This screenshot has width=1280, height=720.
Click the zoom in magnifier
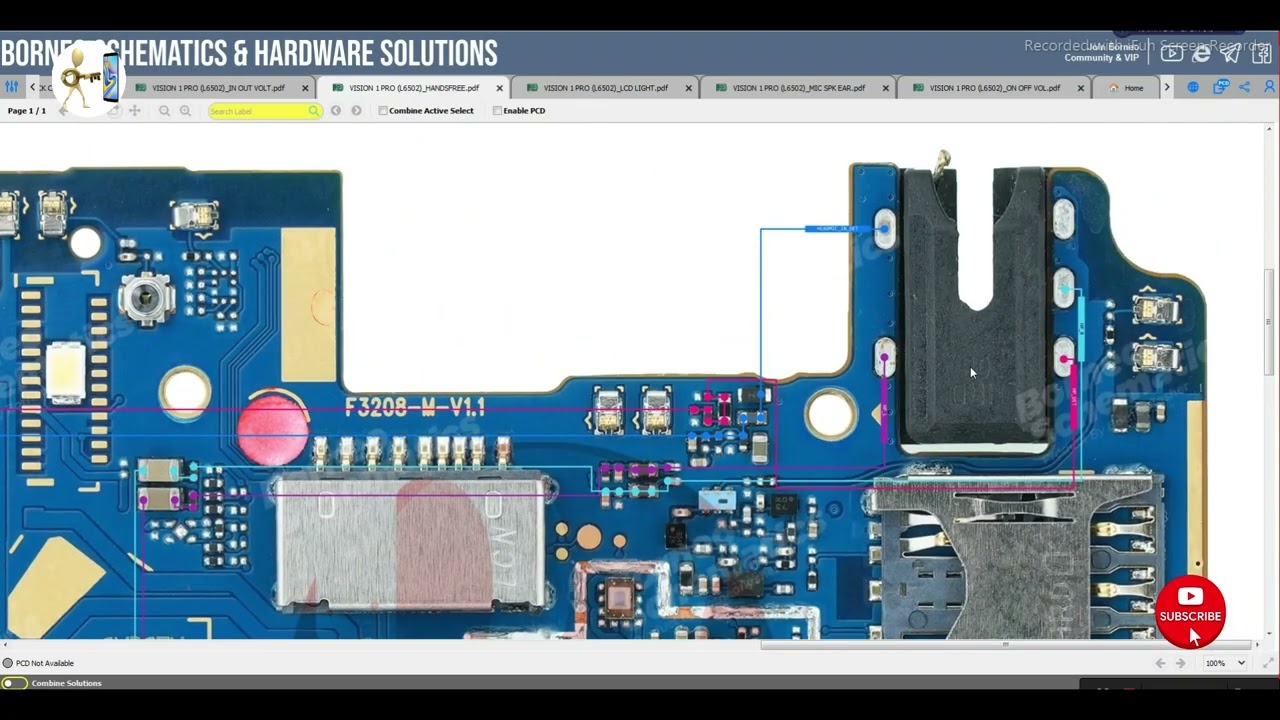click(x=185, y=111)
